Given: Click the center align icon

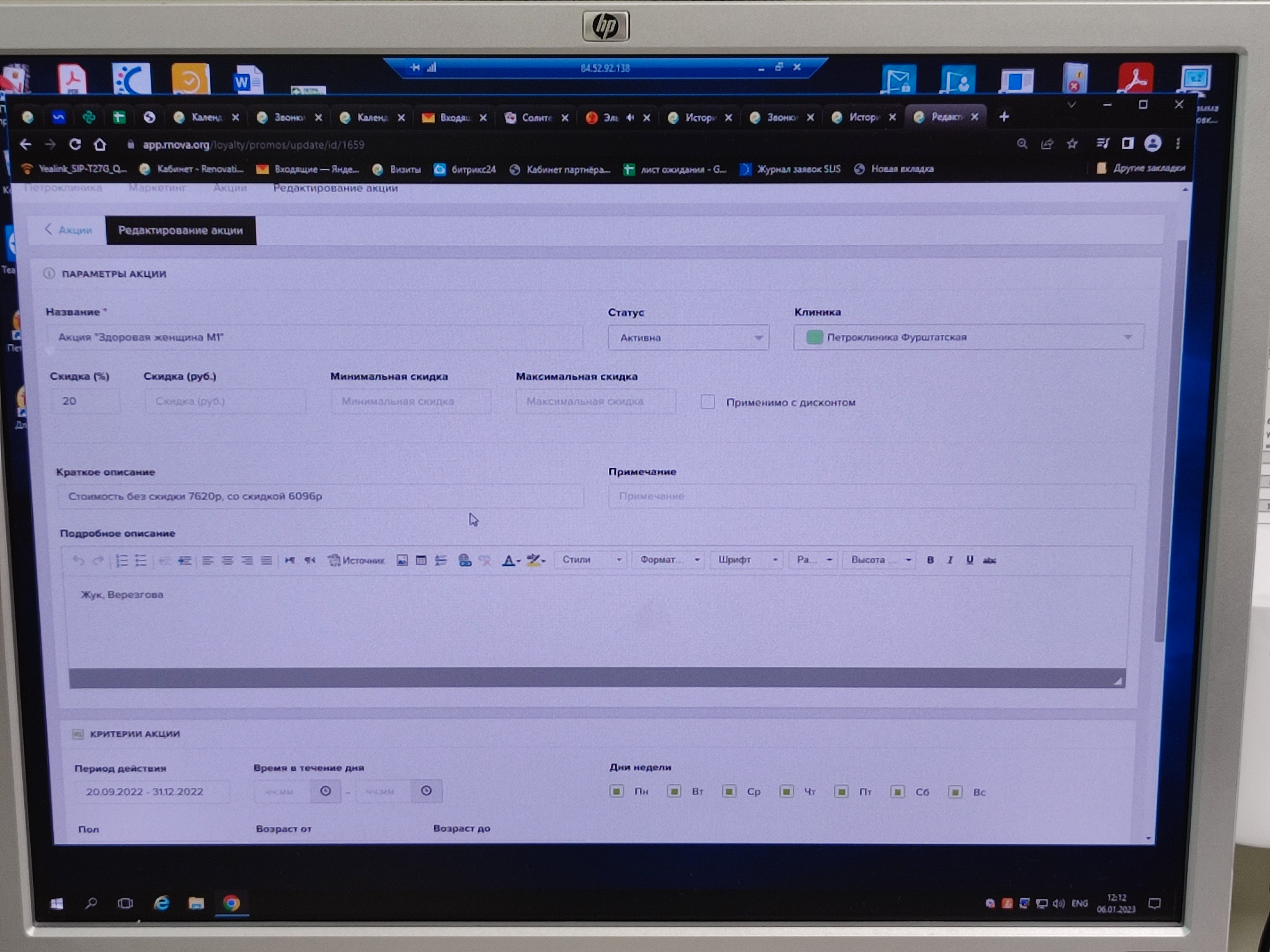Looking at the screenshot, I should coord(227,561).
